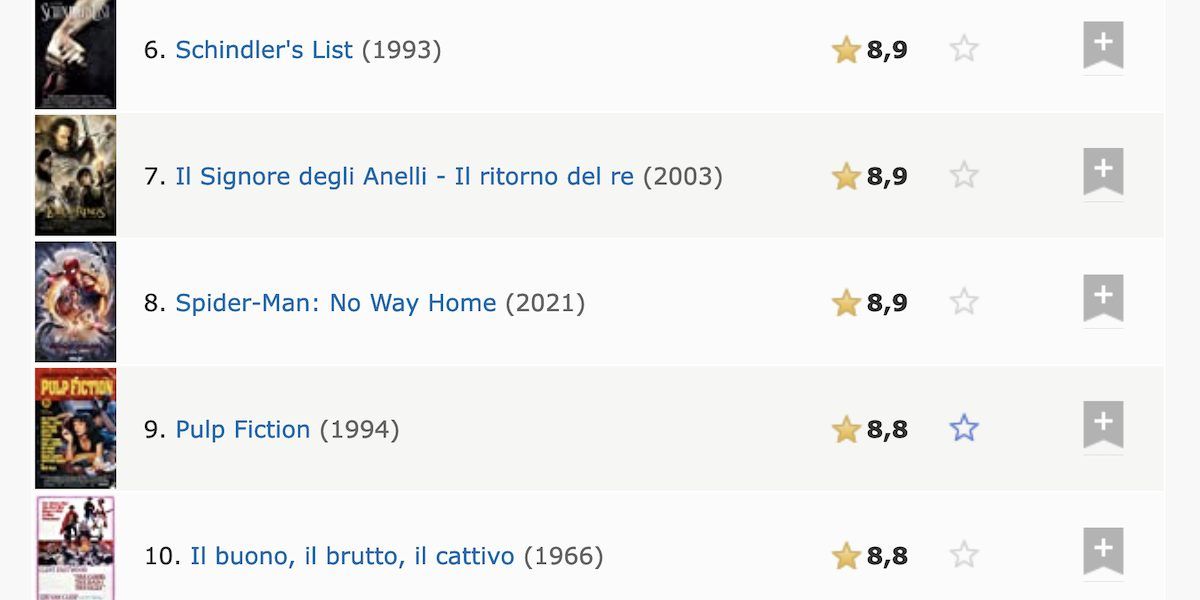
Task: Open the Pulp Fiction title link
Action: click(243, 430)
